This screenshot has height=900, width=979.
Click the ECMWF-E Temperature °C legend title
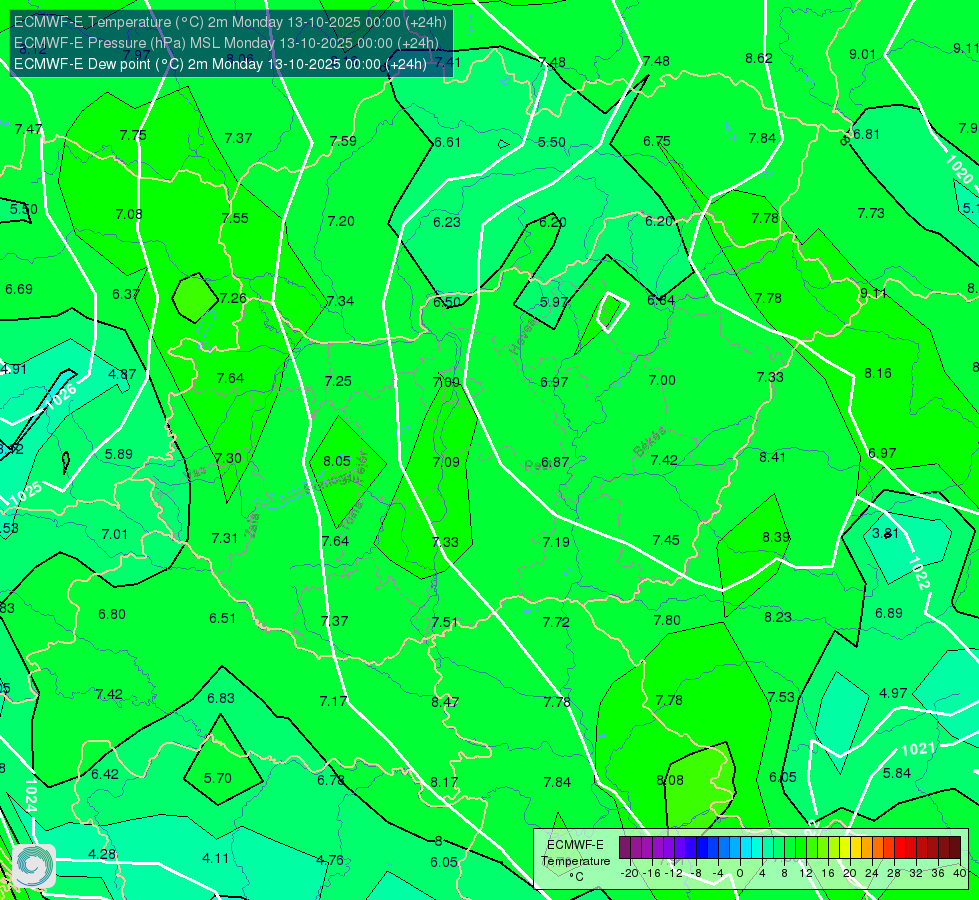coord(575,861)
